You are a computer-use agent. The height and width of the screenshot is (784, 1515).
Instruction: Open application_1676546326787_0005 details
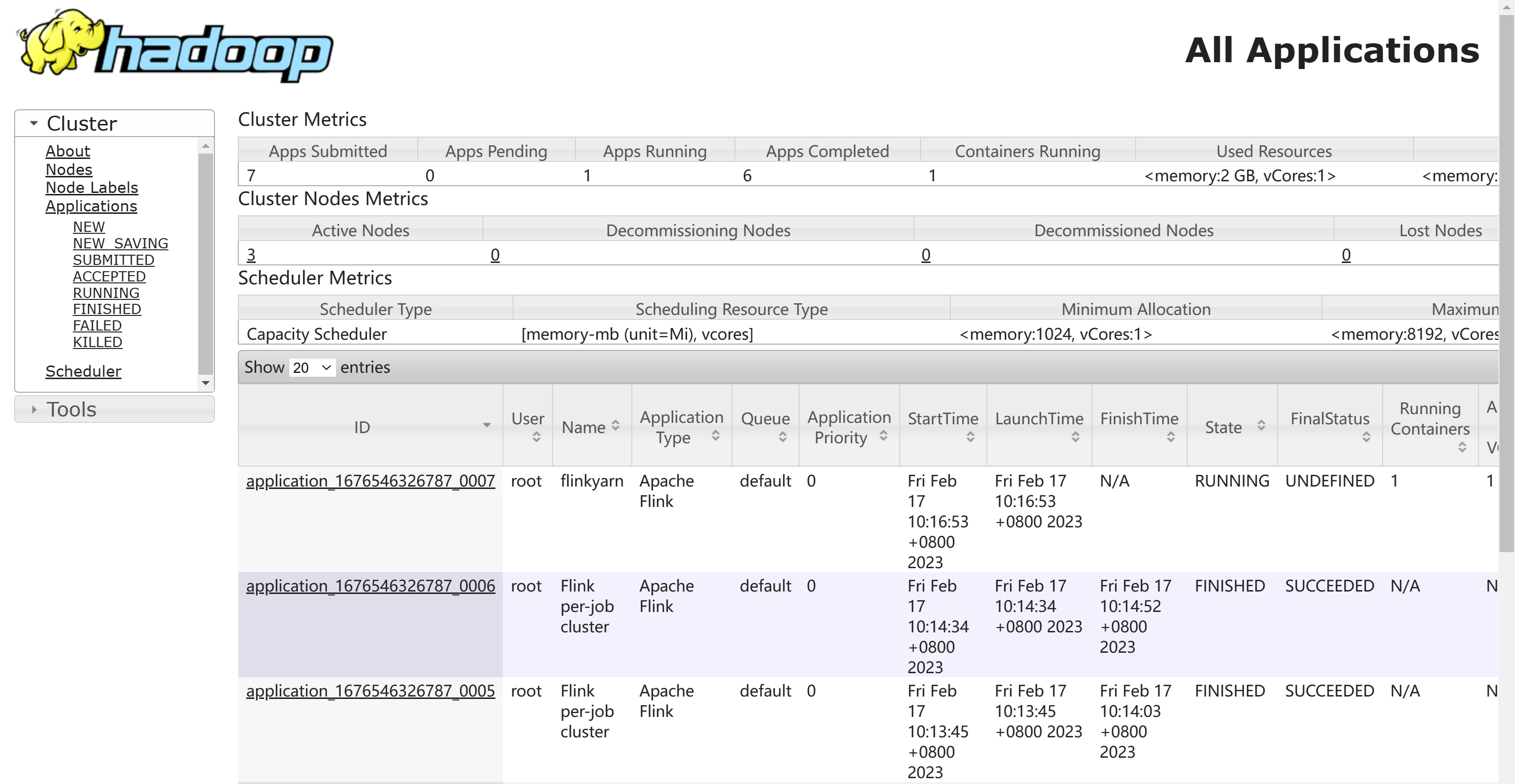point(371,691)
